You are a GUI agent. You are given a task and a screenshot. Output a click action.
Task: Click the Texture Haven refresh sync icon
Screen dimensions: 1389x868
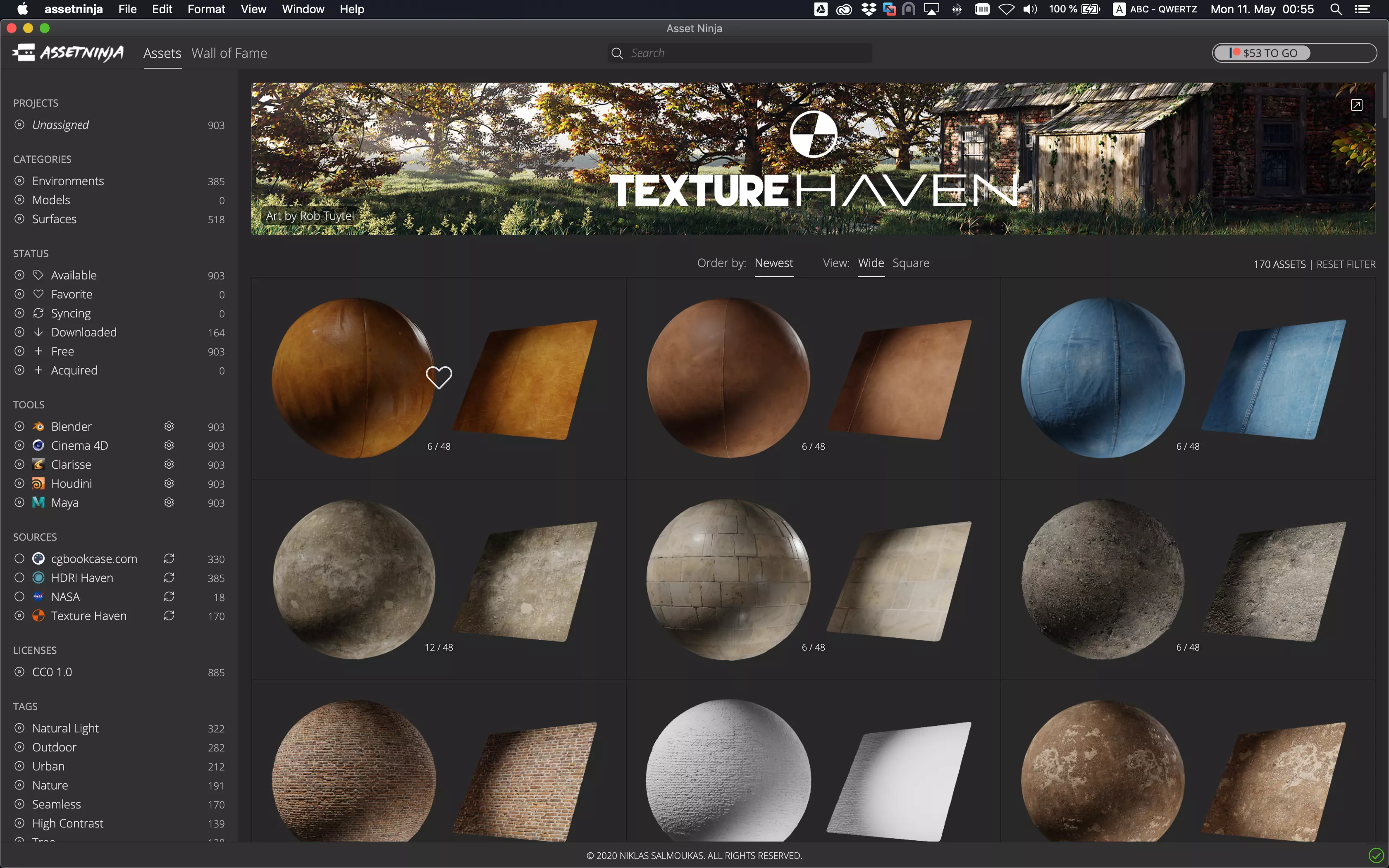[x=169, y=615]
